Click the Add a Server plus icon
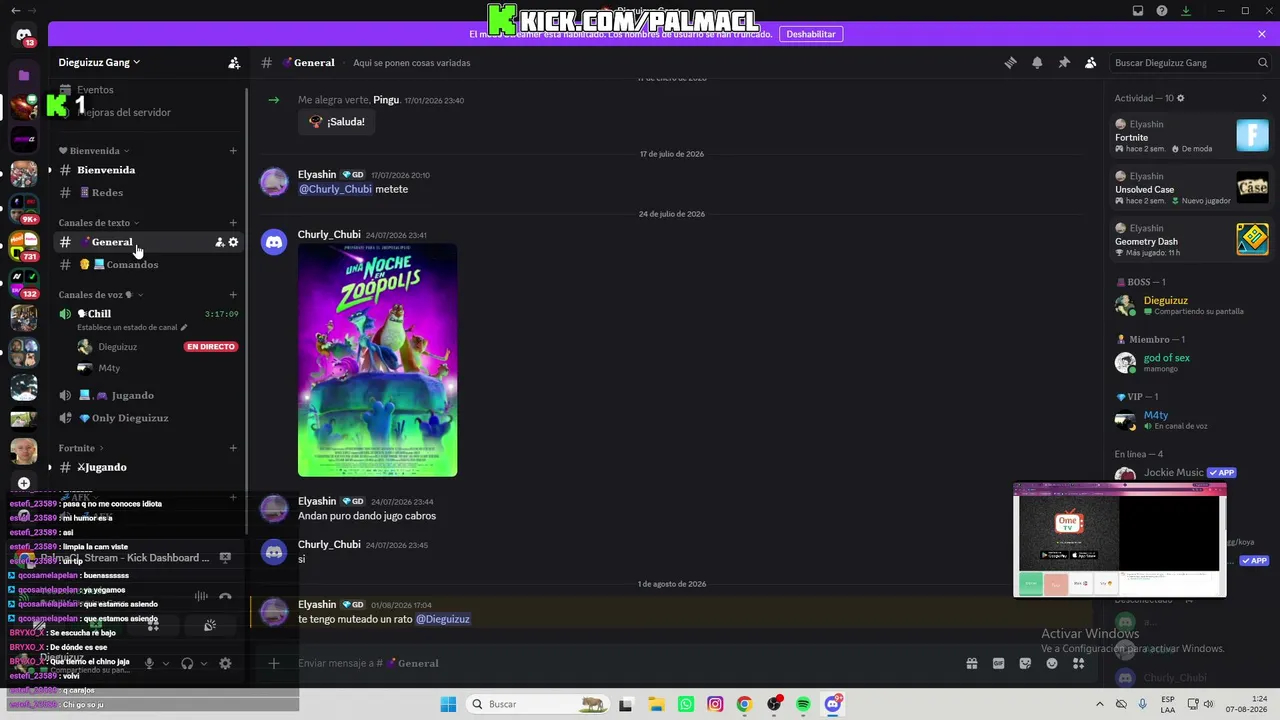Screen dimensions: 1280x720 [x=24, y=483]
